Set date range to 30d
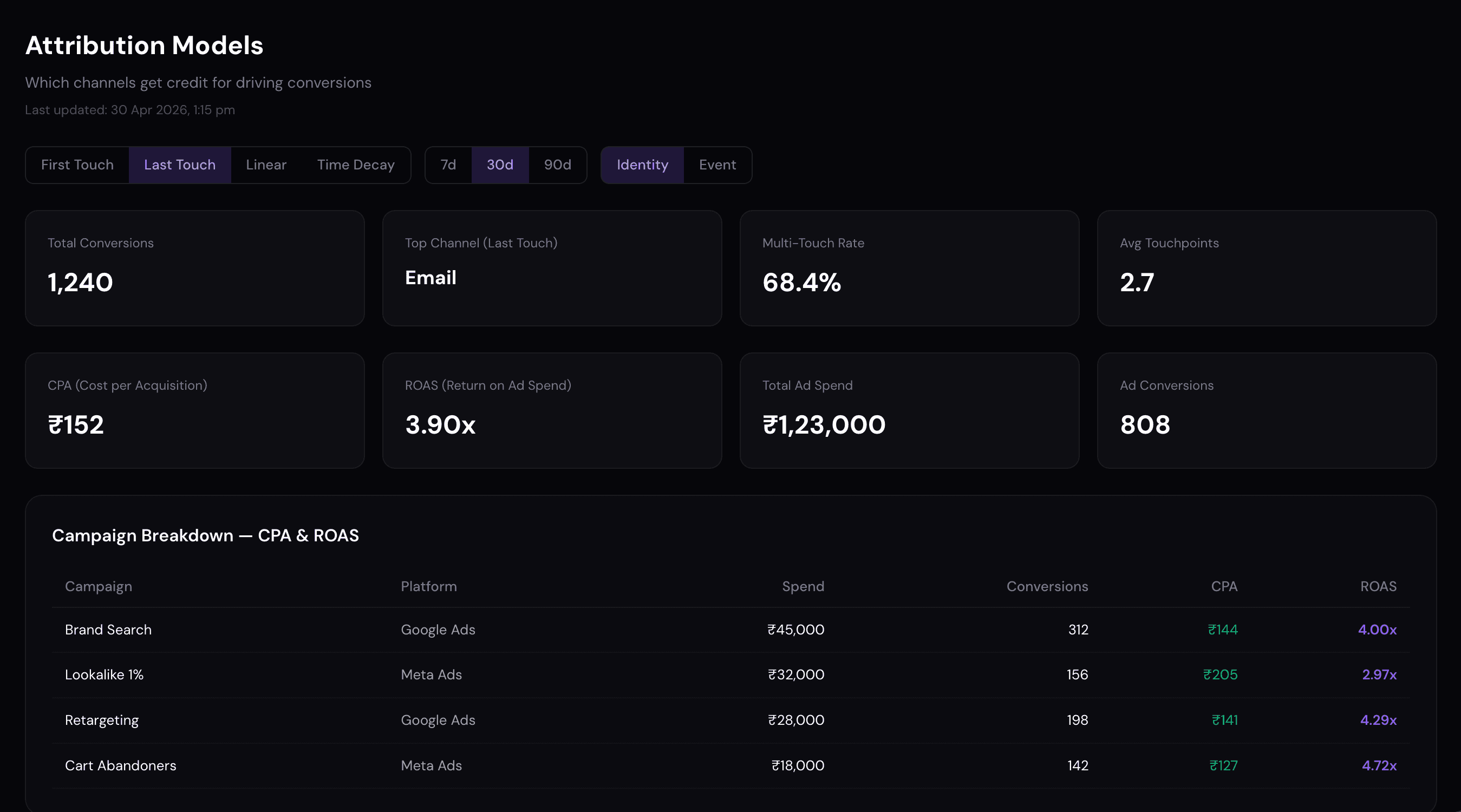 [500, 165]
